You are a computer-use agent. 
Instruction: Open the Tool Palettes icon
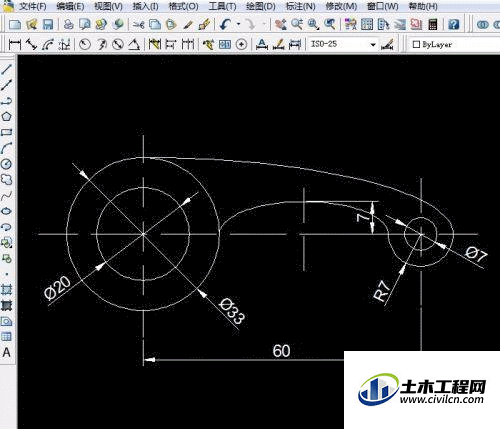coord(383,24)
